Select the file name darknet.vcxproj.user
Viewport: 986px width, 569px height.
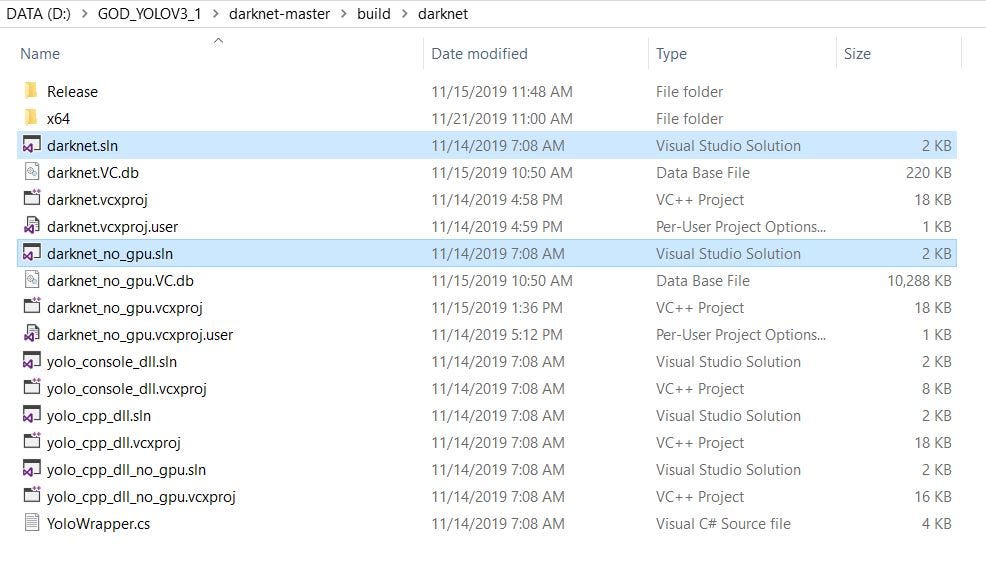[112, 227]
